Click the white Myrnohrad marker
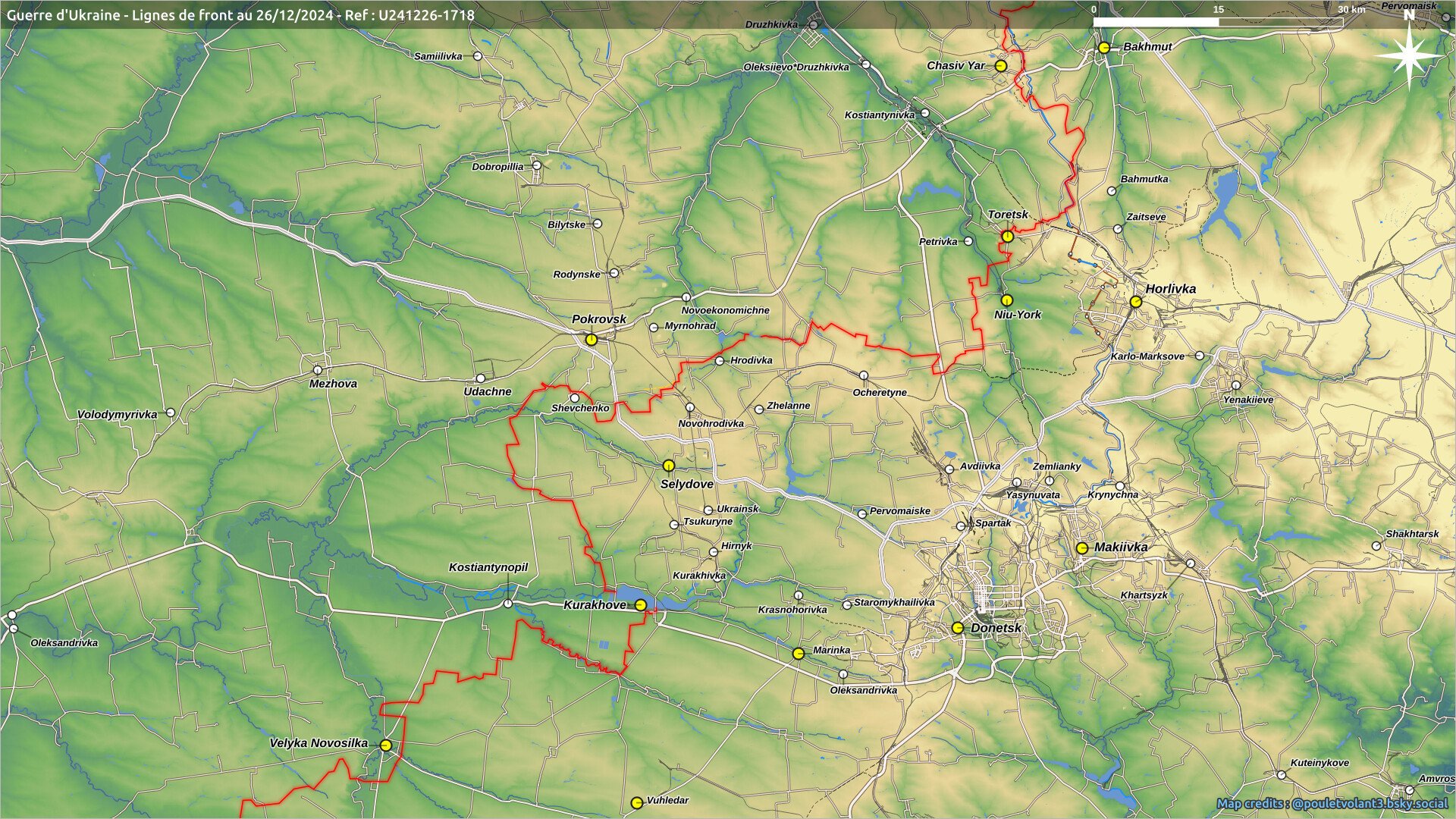 [x=654, y=328]
